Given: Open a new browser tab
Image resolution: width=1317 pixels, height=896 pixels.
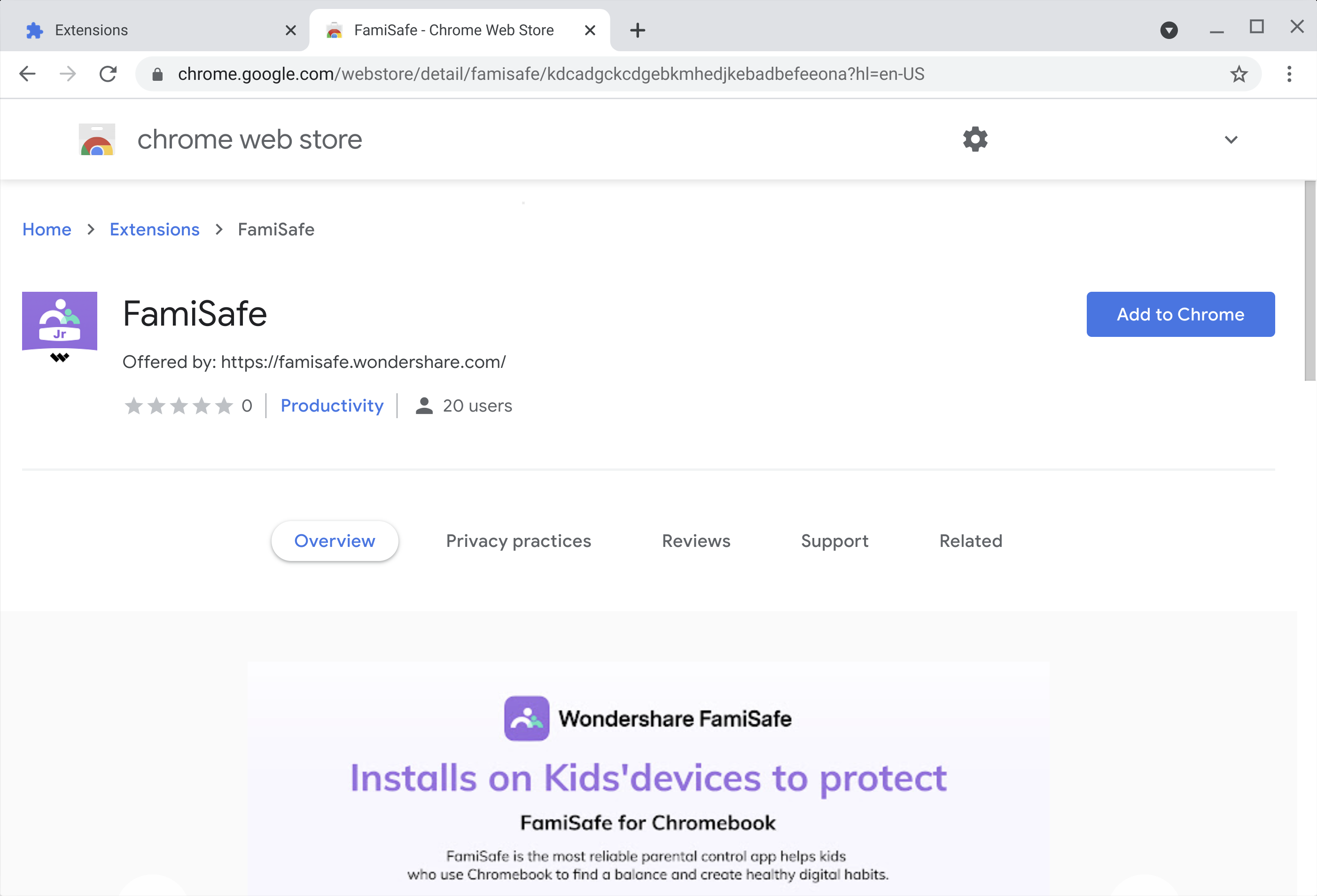Looking at the screenshot, I should pyautogui.click(x=638, y=30).
